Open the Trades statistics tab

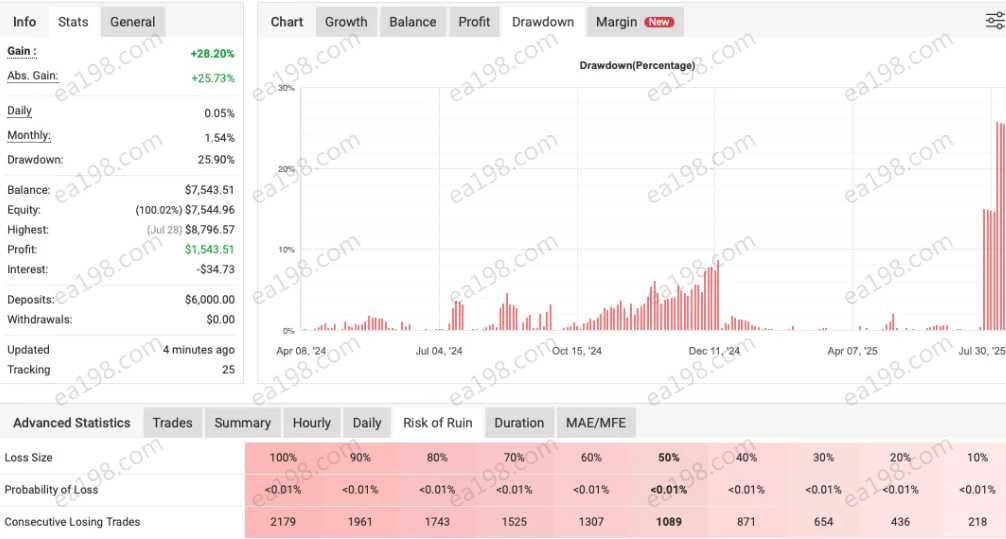point(172,423)
